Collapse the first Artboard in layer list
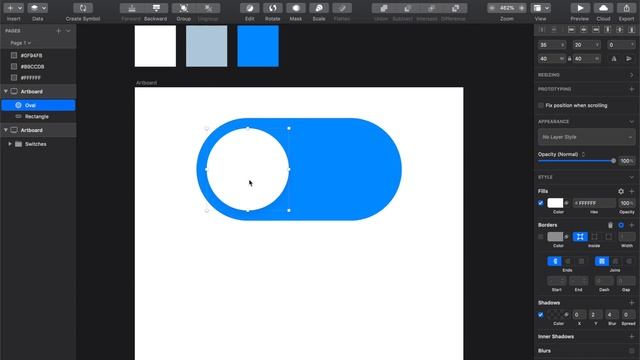 6,91
